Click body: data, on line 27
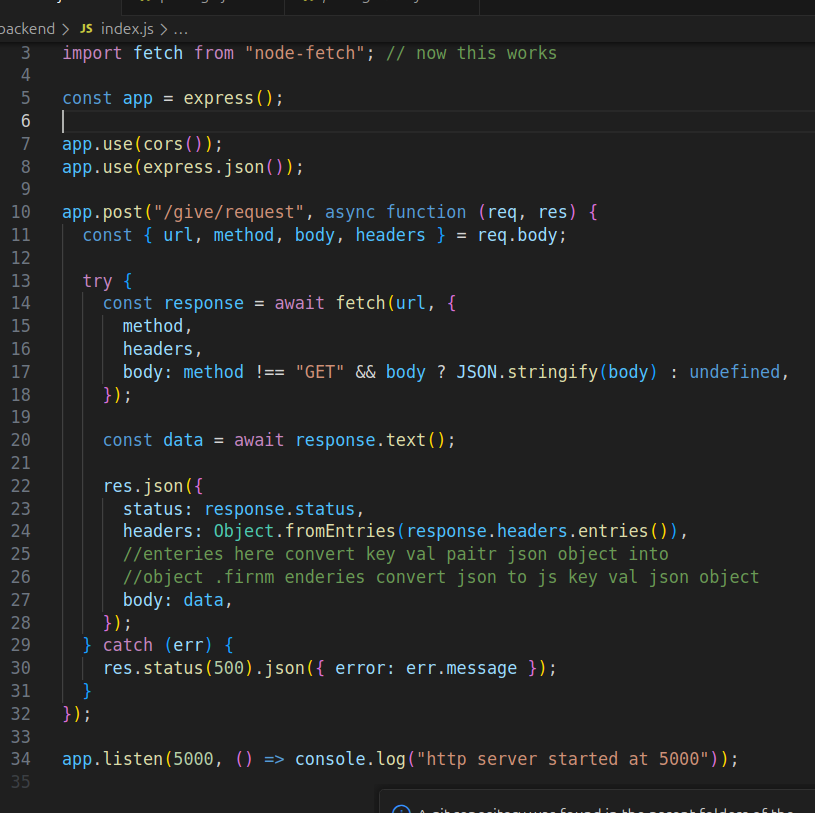 tap(177, 600)
